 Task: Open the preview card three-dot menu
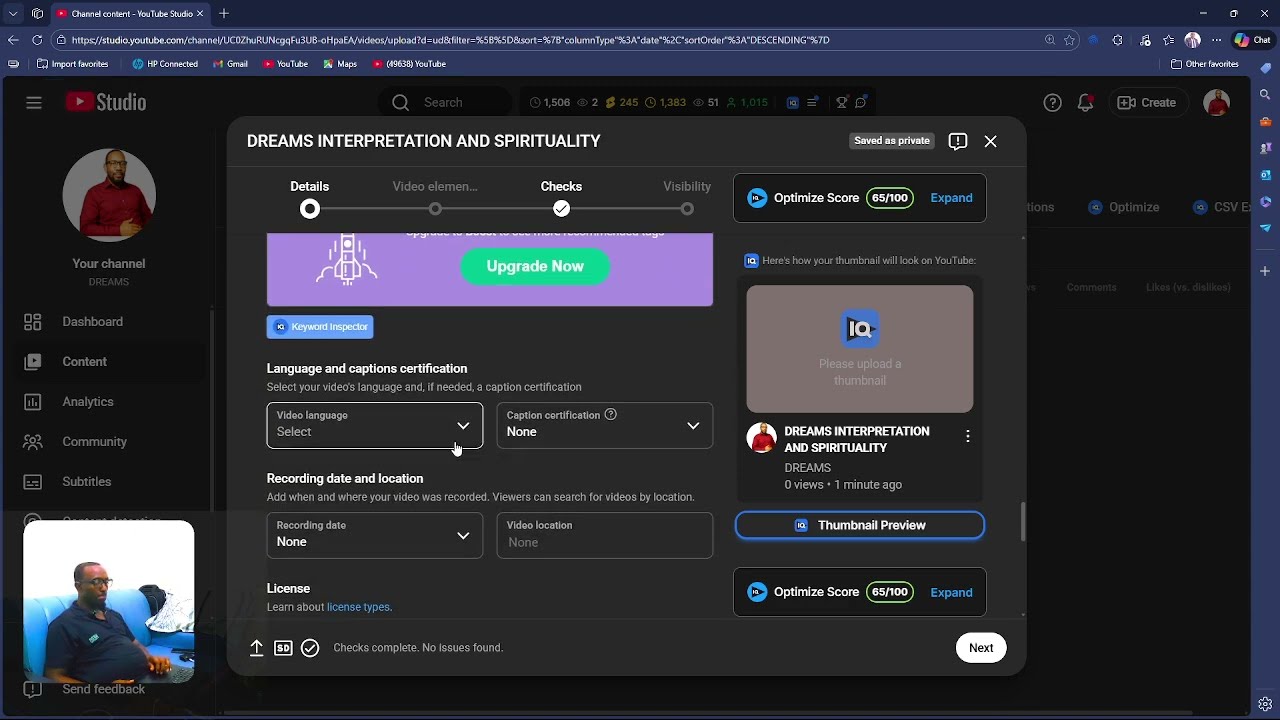point(967,436)
